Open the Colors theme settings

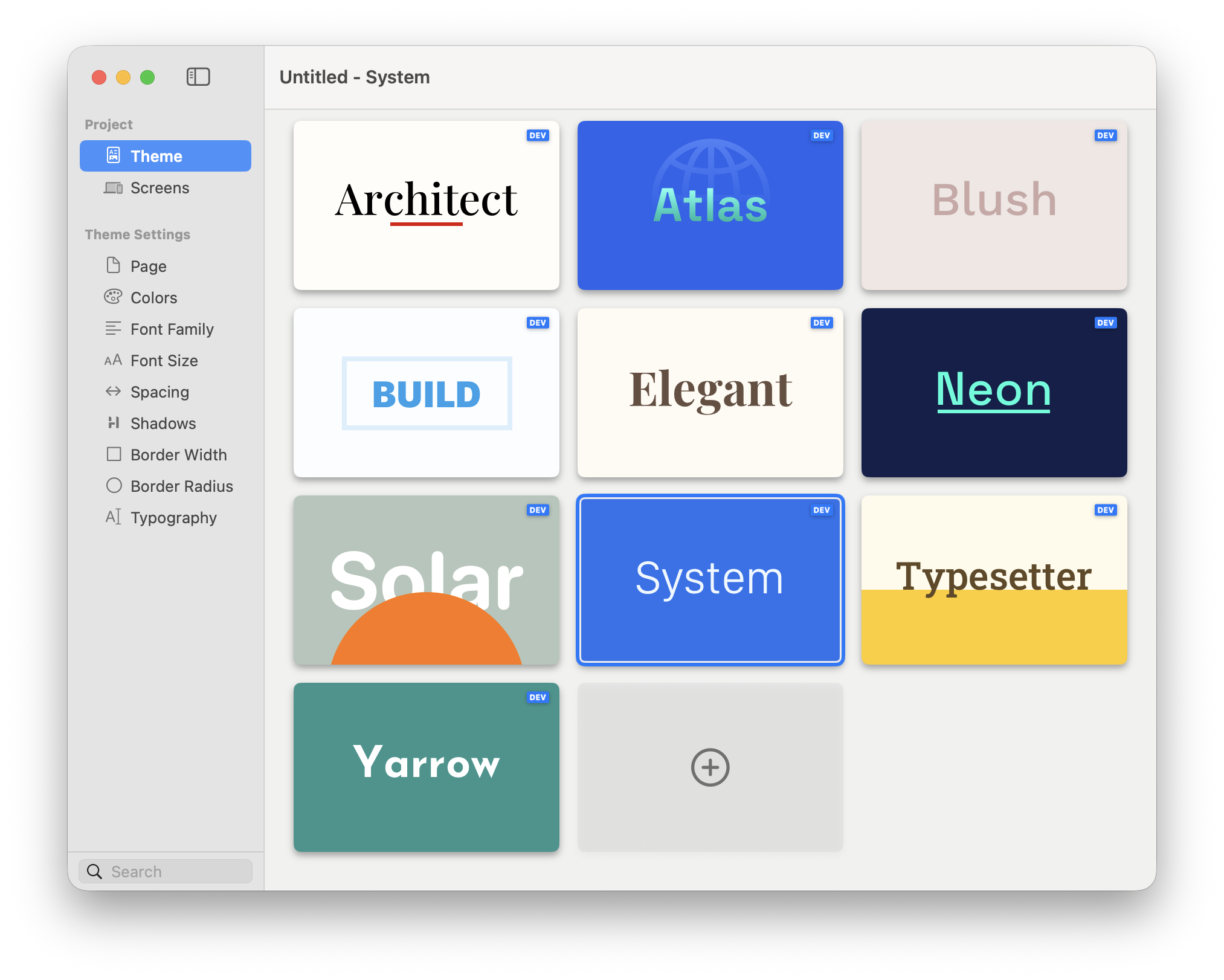(166, 297)
